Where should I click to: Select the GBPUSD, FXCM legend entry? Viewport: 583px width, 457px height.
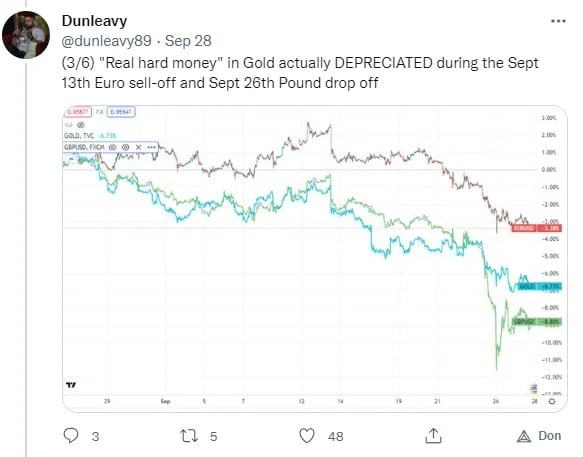point(84,147)
